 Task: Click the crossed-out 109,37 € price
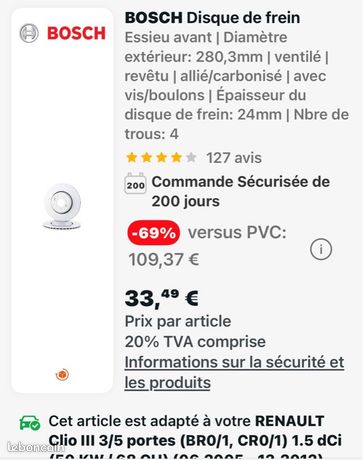164,259
